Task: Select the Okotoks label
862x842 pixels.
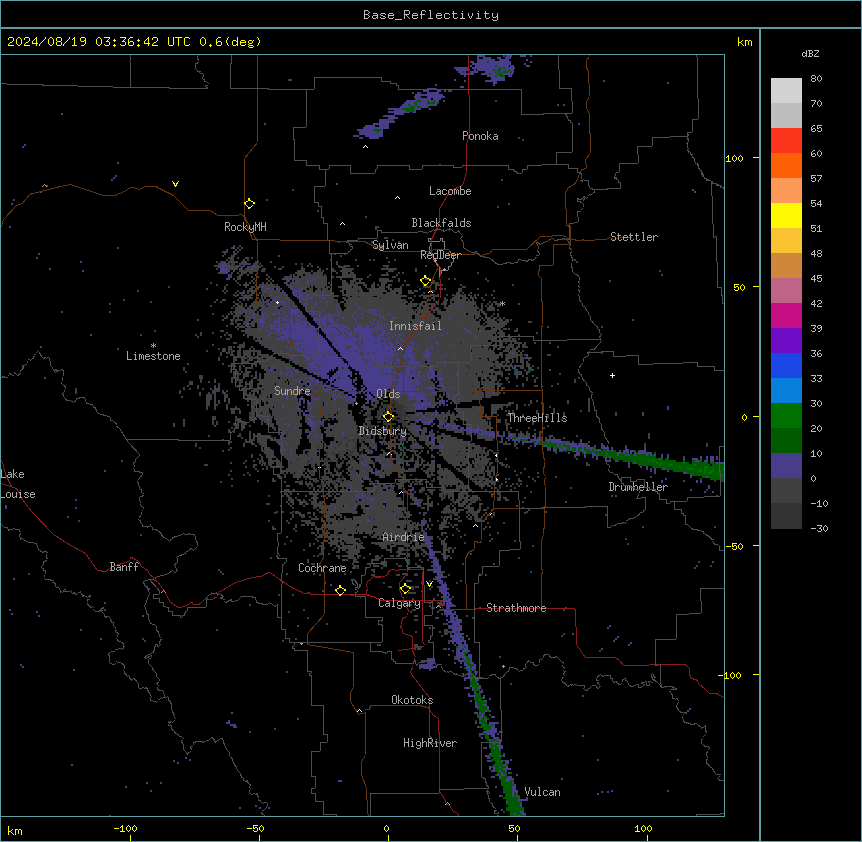Action: (x=412, y=700)
